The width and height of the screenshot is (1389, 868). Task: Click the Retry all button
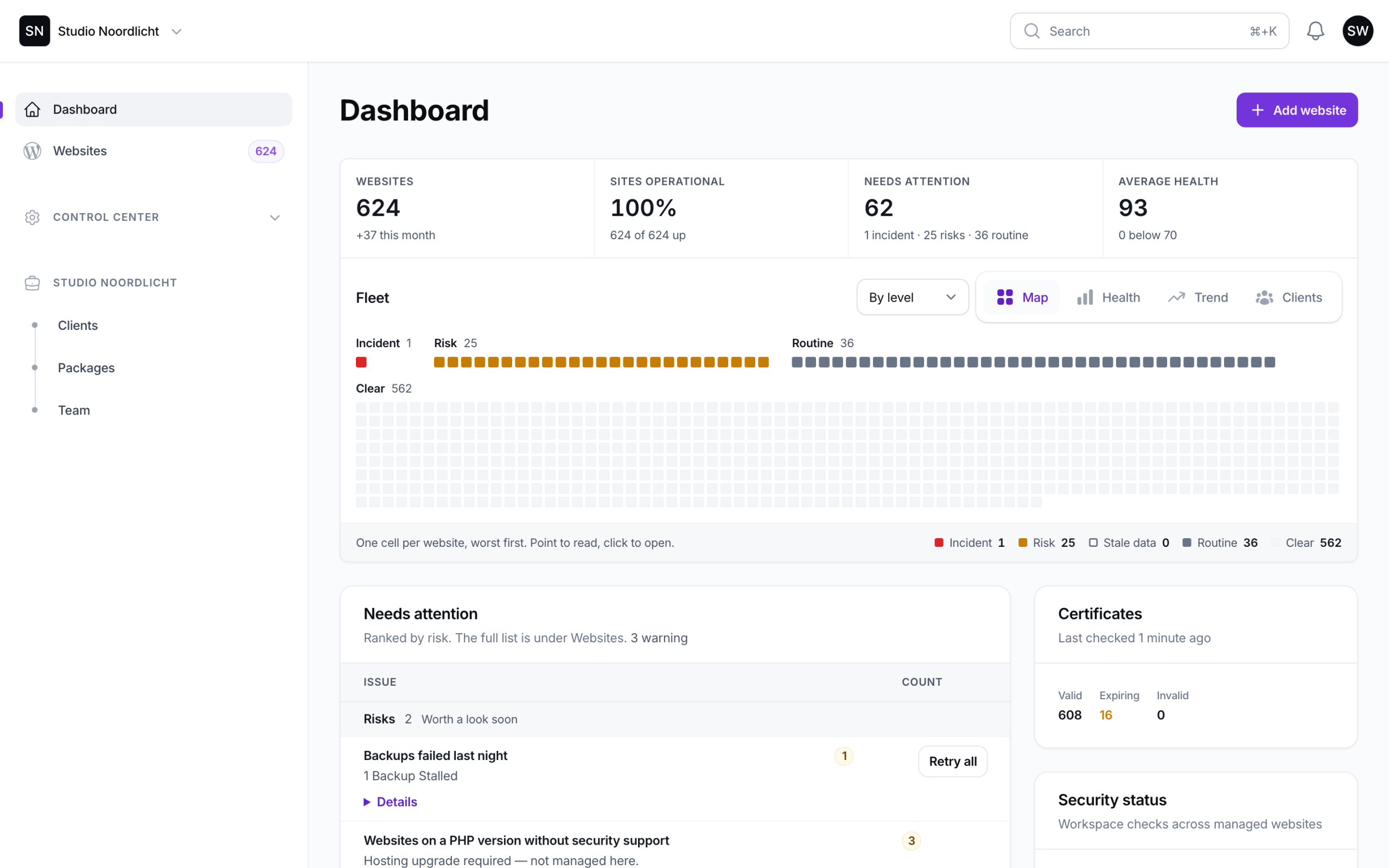click(953, 762)
